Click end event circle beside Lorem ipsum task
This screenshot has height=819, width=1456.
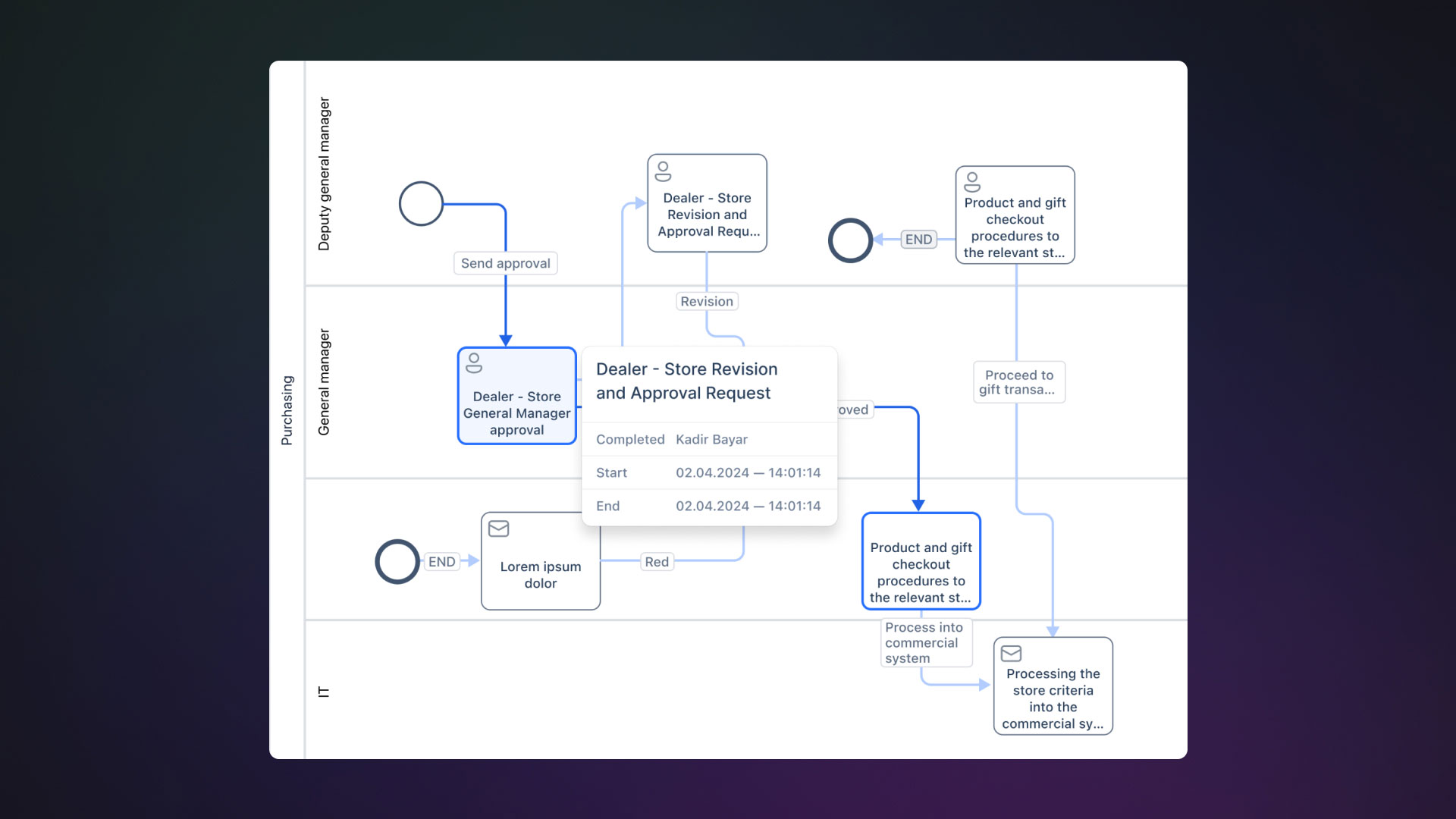coord(397,561)
